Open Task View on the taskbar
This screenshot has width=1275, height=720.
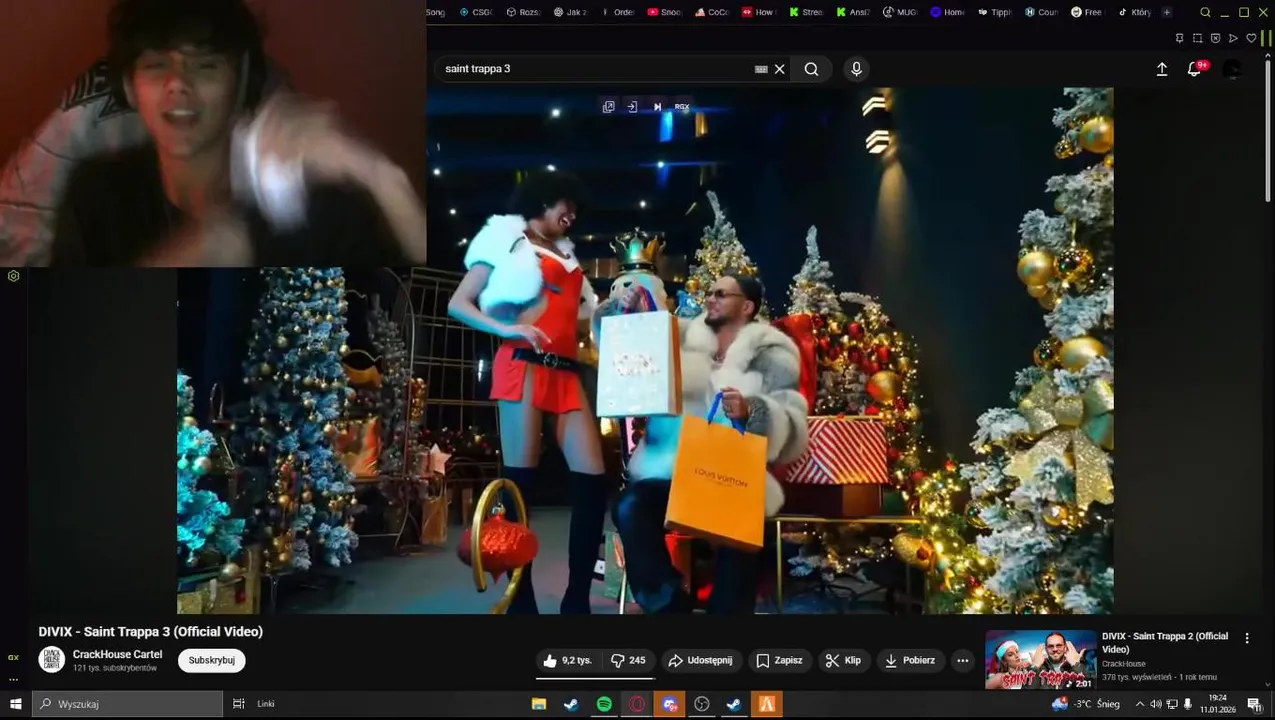click(238, 704)
